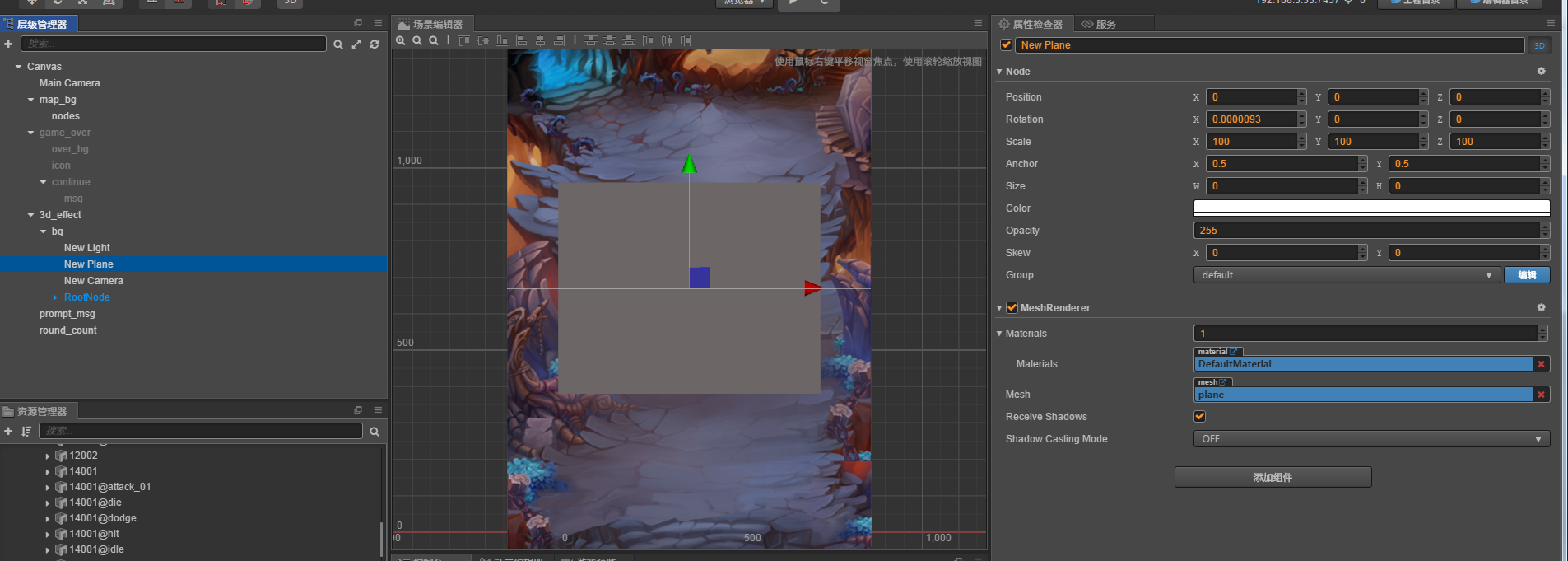Image resolution: width=1568 pixels, height=561 pixels.
Task: Add new asset in assets panel
Action: pos(8,431)
